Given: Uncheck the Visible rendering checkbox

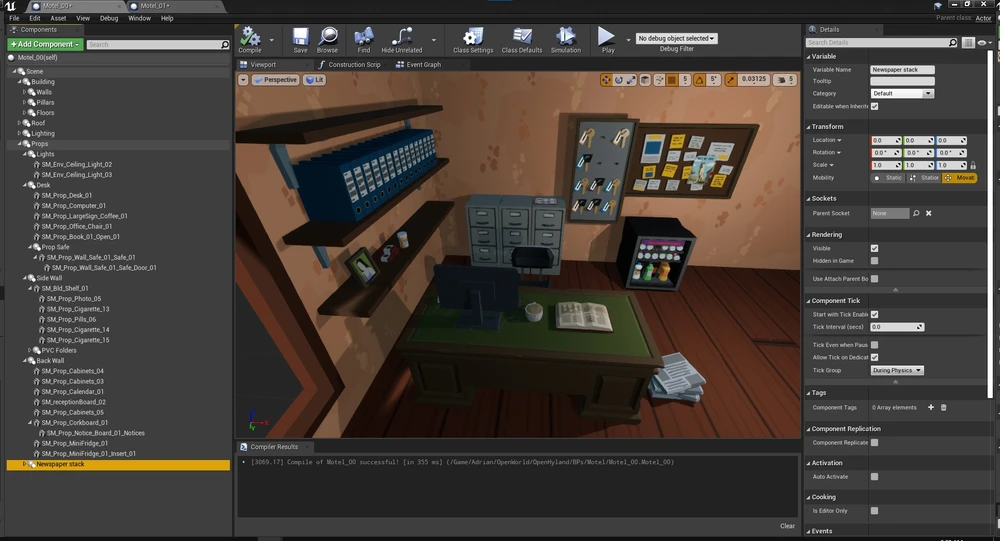Looking at the screenshot, I should click(x=874, y=248).
